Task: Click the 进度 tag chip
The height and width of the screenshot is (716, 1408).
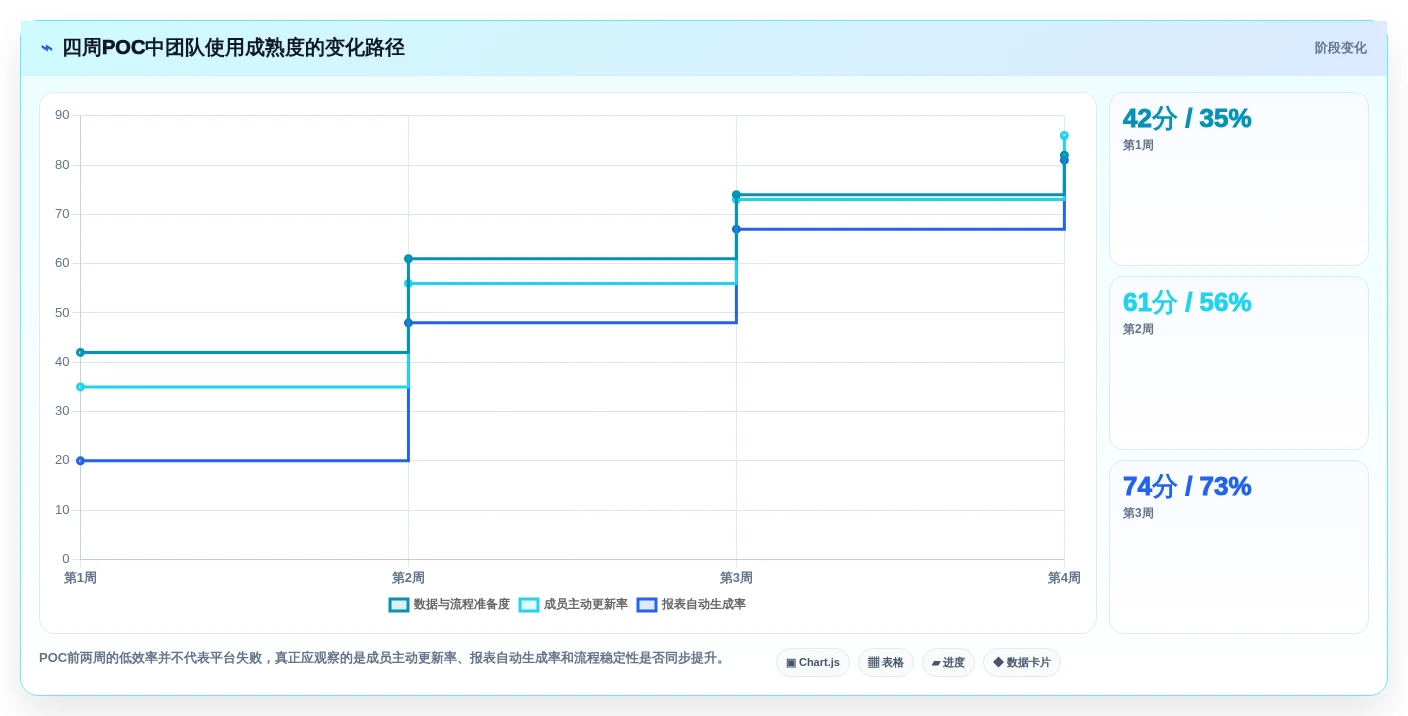Action: click(x=948, y=663)
